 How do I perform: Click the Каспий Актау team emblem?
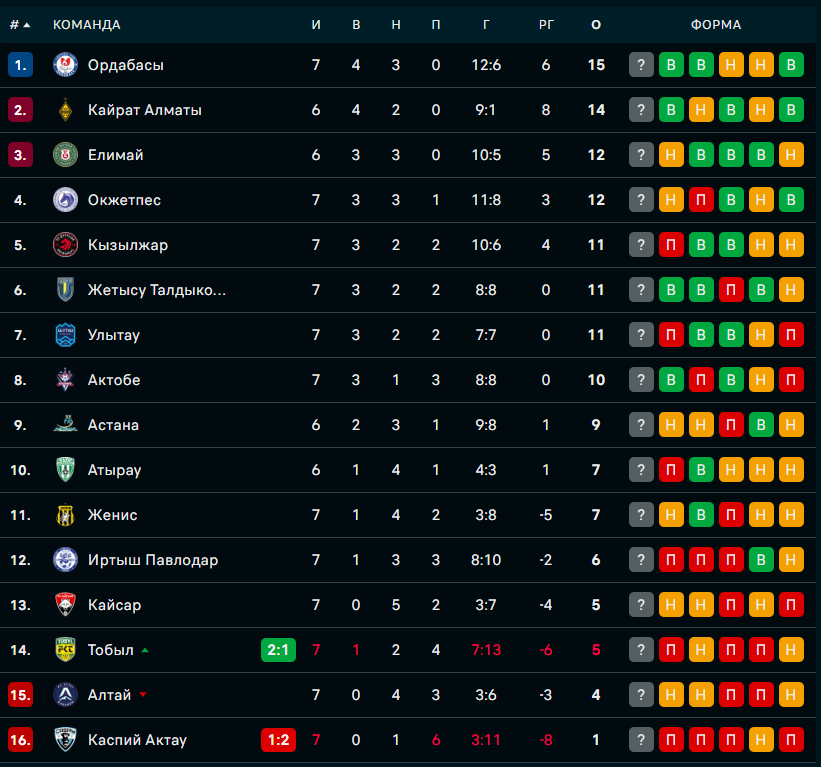point(65,740)
